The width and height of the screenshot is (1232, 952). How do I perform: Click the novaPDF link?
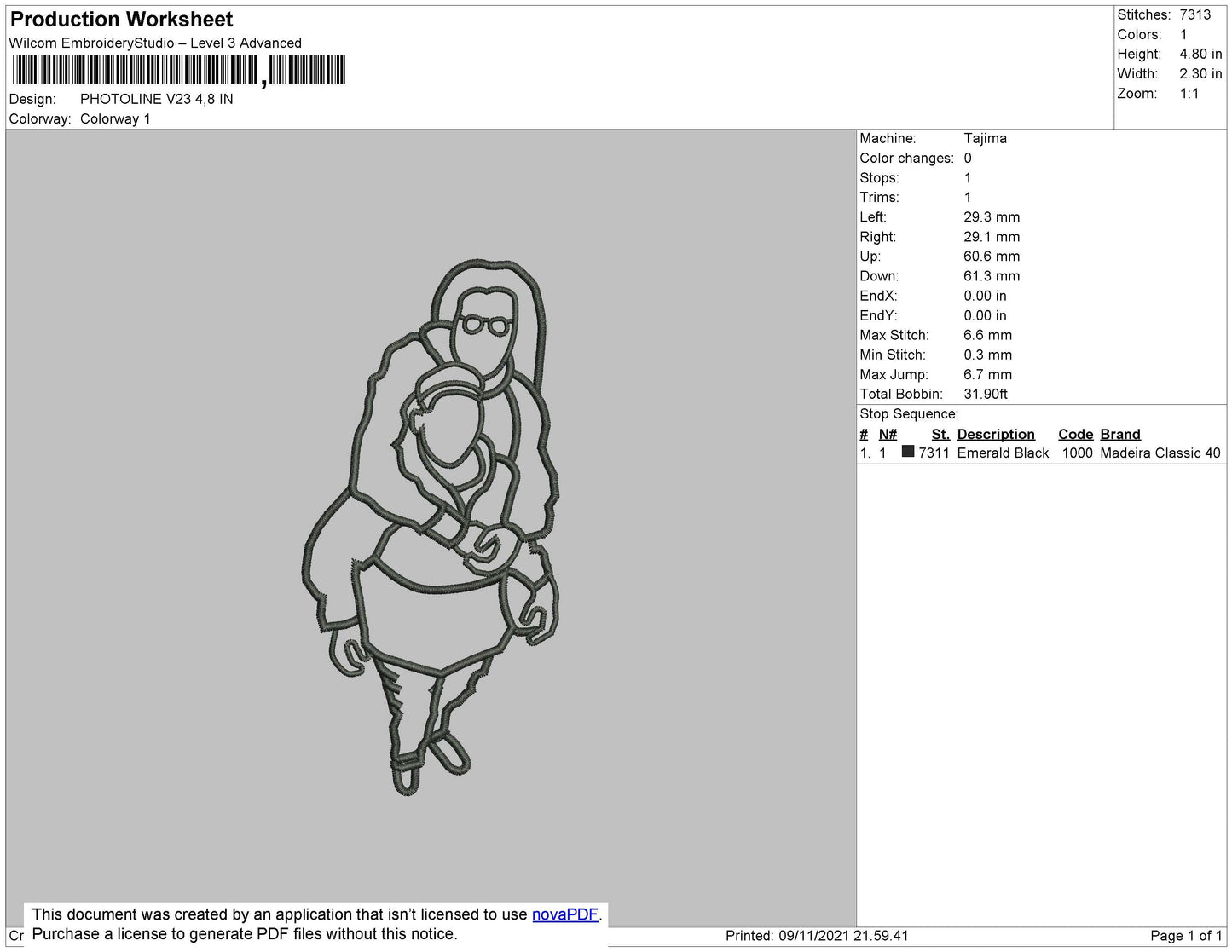565,914
